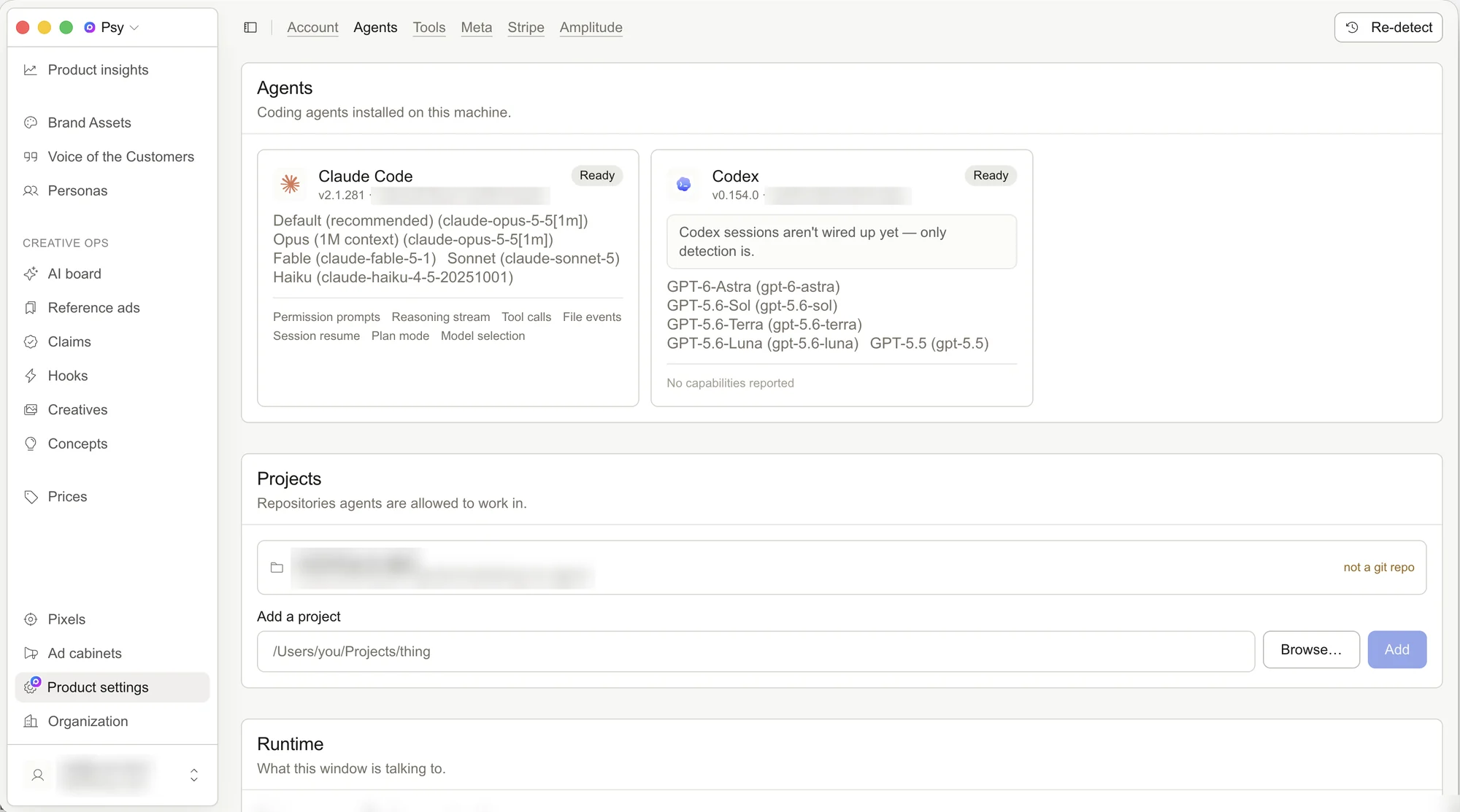The width and height of the screenshot is (1460, 812).
Task: Click "GPT-6-Astra (gpt-6-astra)" model text
Action: (x=753, y=287)
